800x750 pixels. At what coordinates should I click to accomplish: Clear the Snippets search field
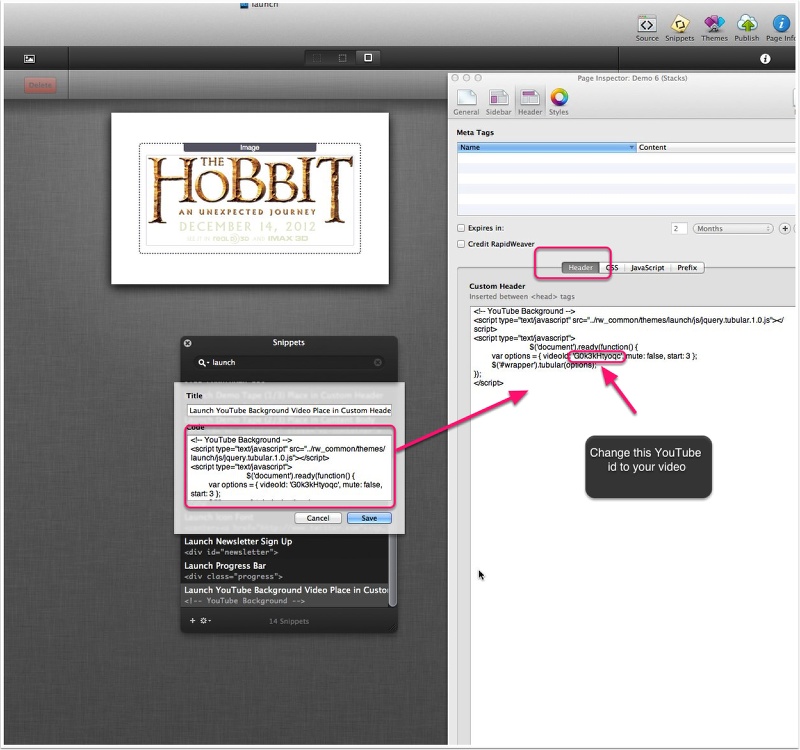point(378,363)
